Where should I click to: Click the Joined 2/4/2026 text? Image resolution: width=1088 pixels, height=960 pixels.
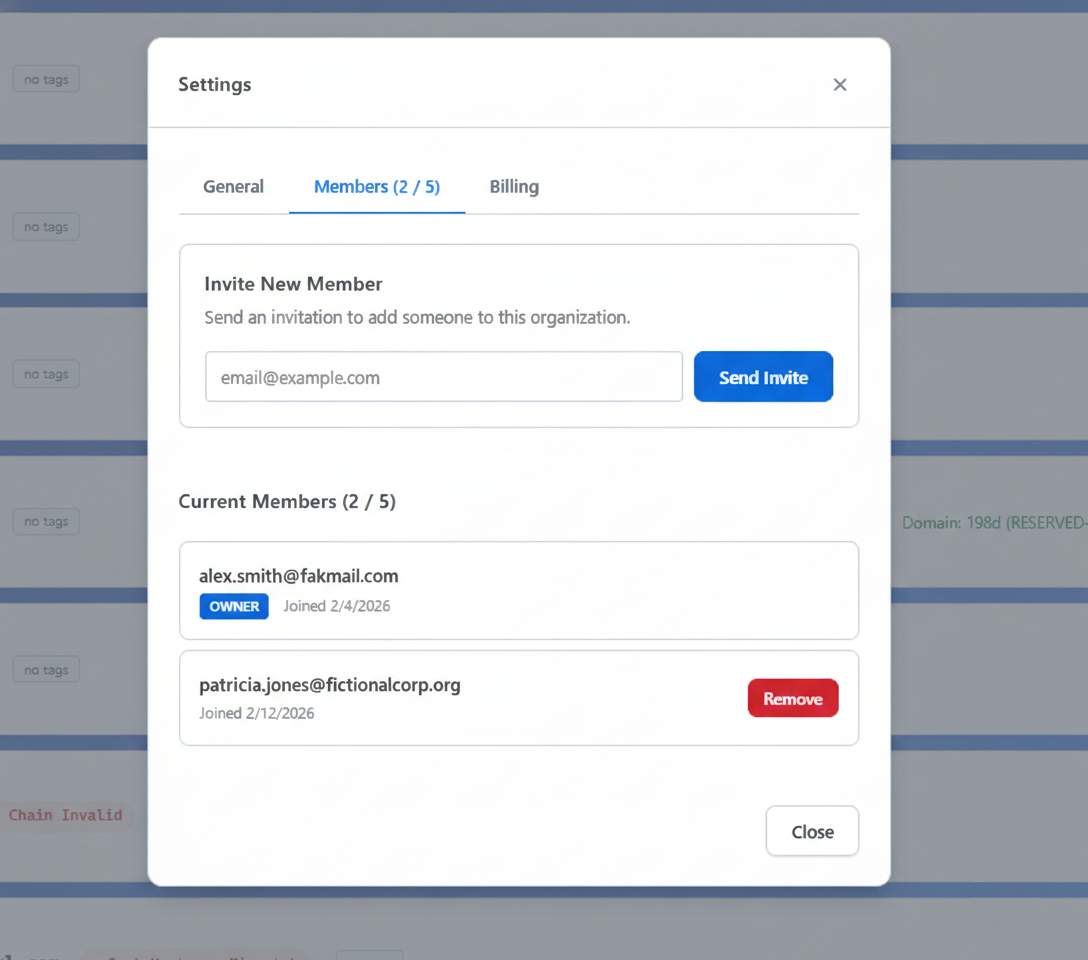[337, 606]
